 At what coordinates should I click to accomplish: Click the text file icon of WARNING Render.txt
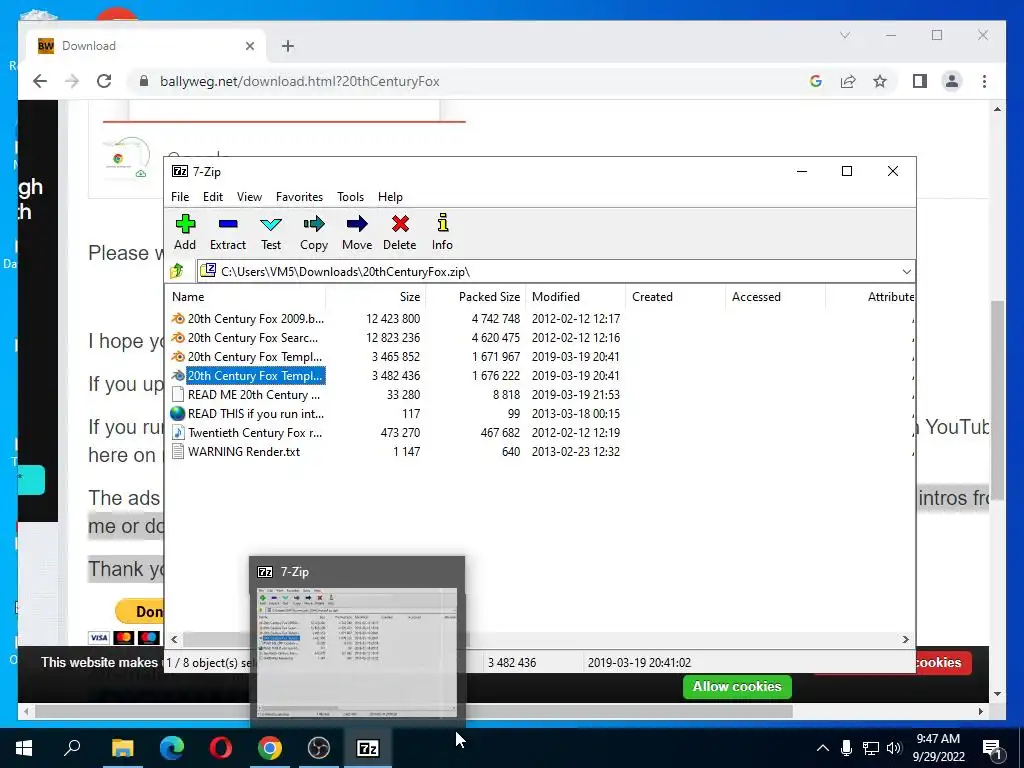[178, 451]
